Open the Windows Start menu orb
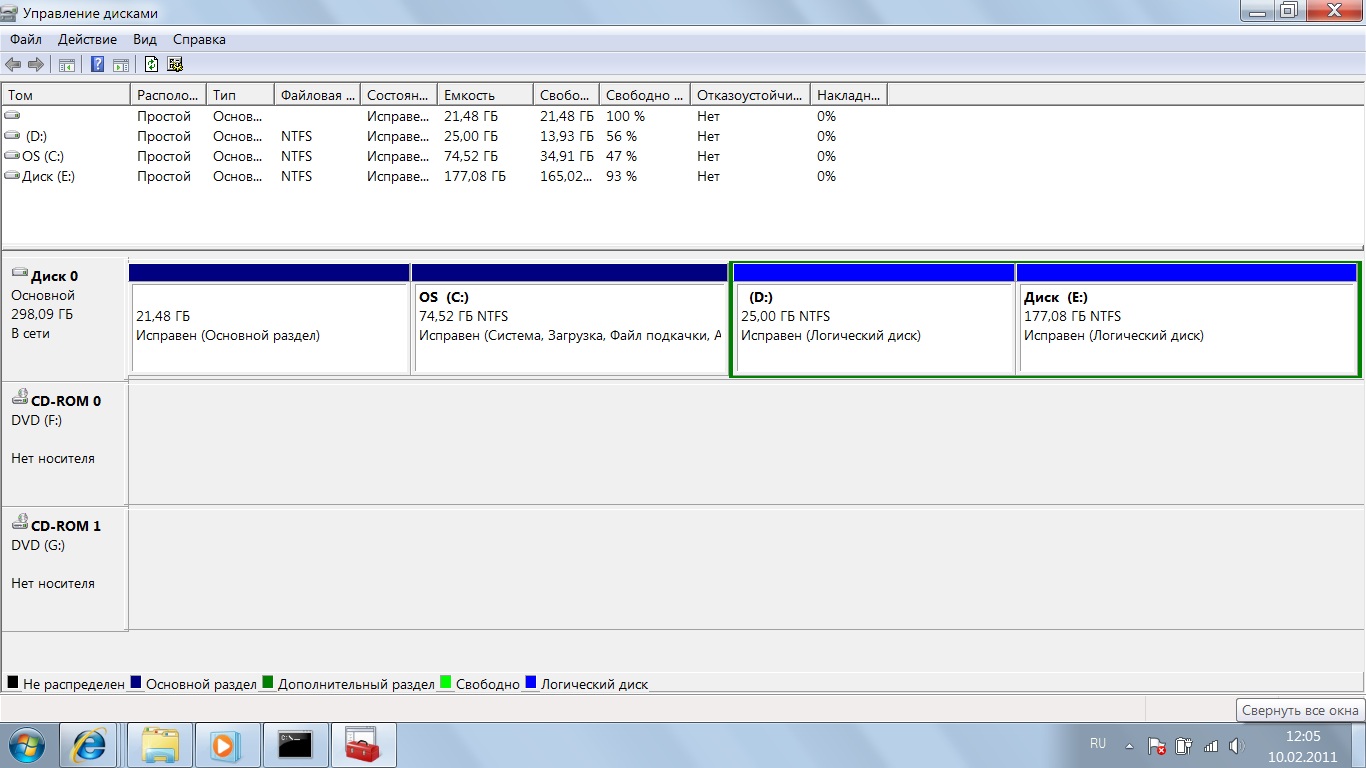Screen dimensions: 1366x768 [27, 745]
